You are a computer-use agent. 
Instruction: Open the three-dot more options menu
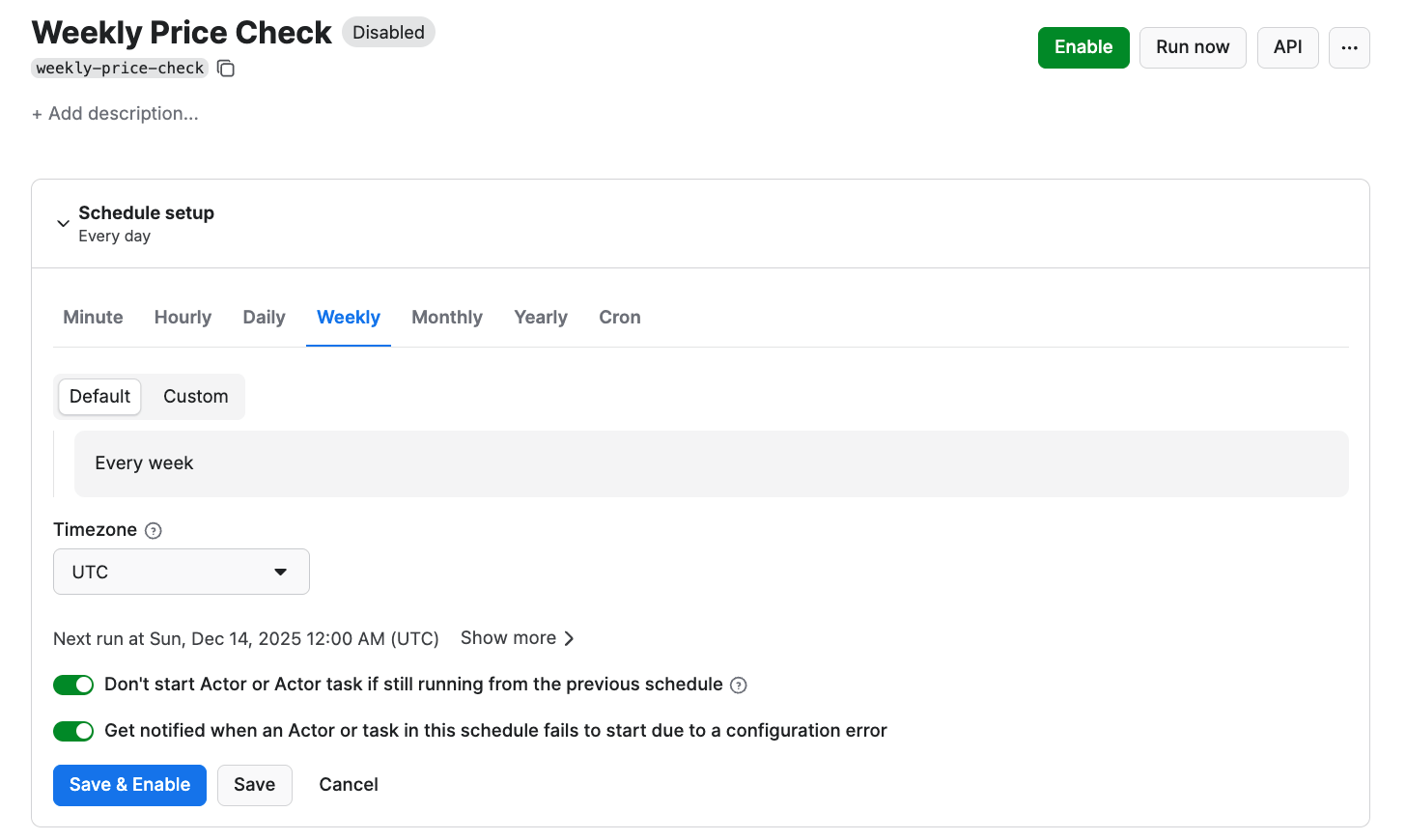tap(1349, 47)
